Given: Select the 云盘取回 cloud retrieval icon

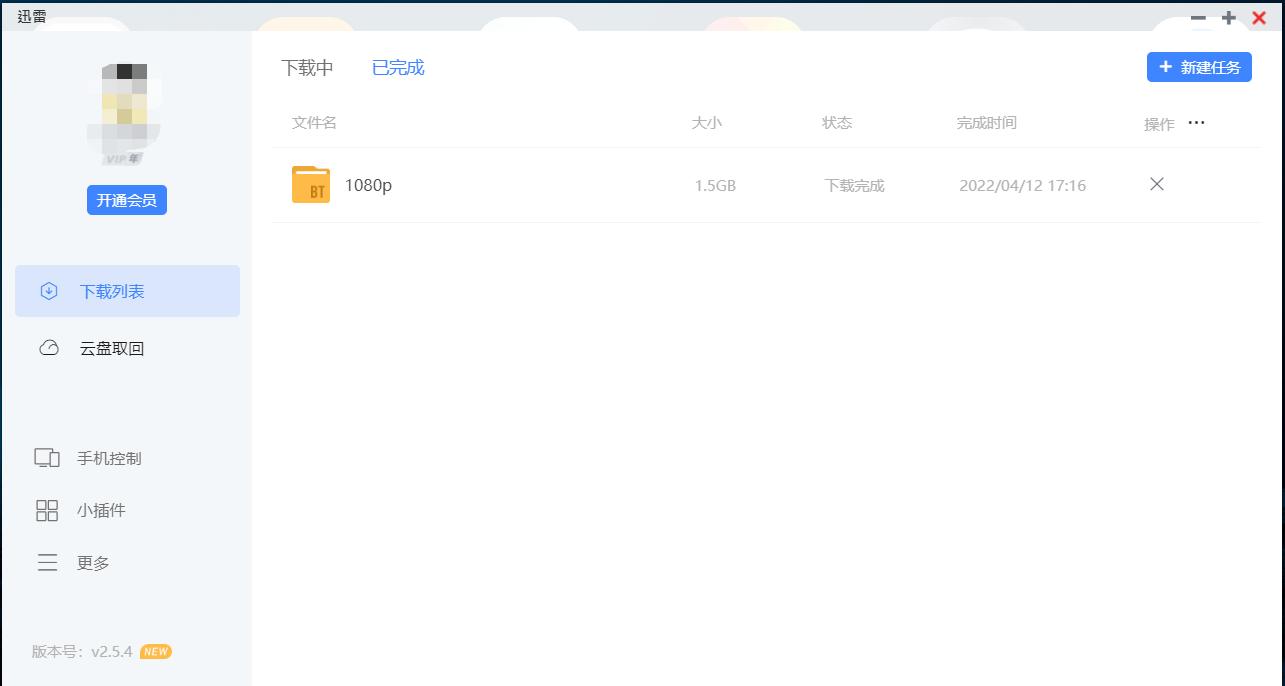Looking at the screenshot, I should (x=47, y=348).
